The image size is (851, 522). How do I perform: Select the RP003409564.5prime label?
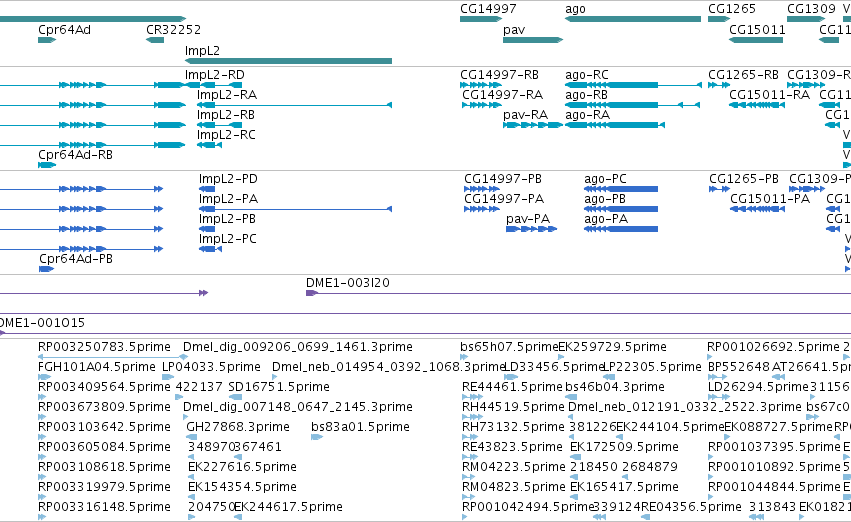click(x=104, y=387)
